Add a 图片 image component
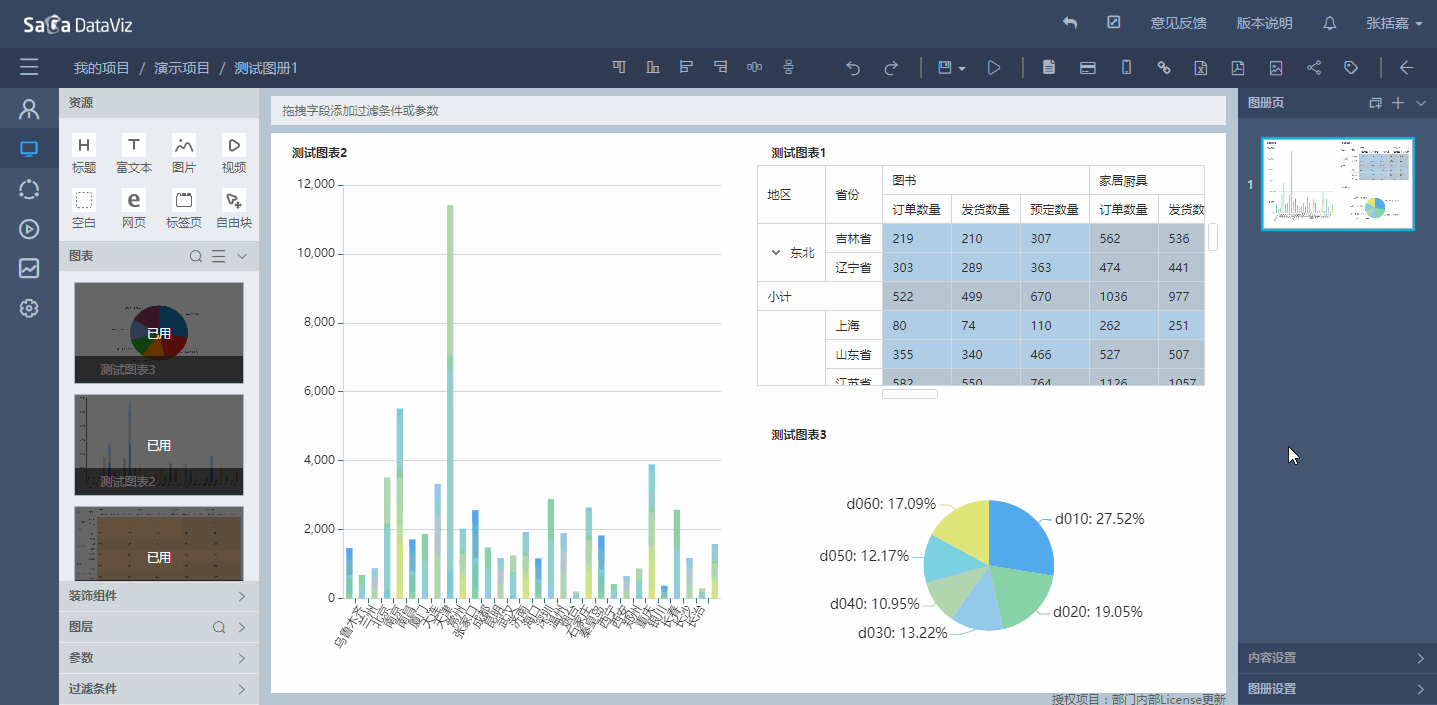Screen dimensions: 1437x705 coord(184,154)
